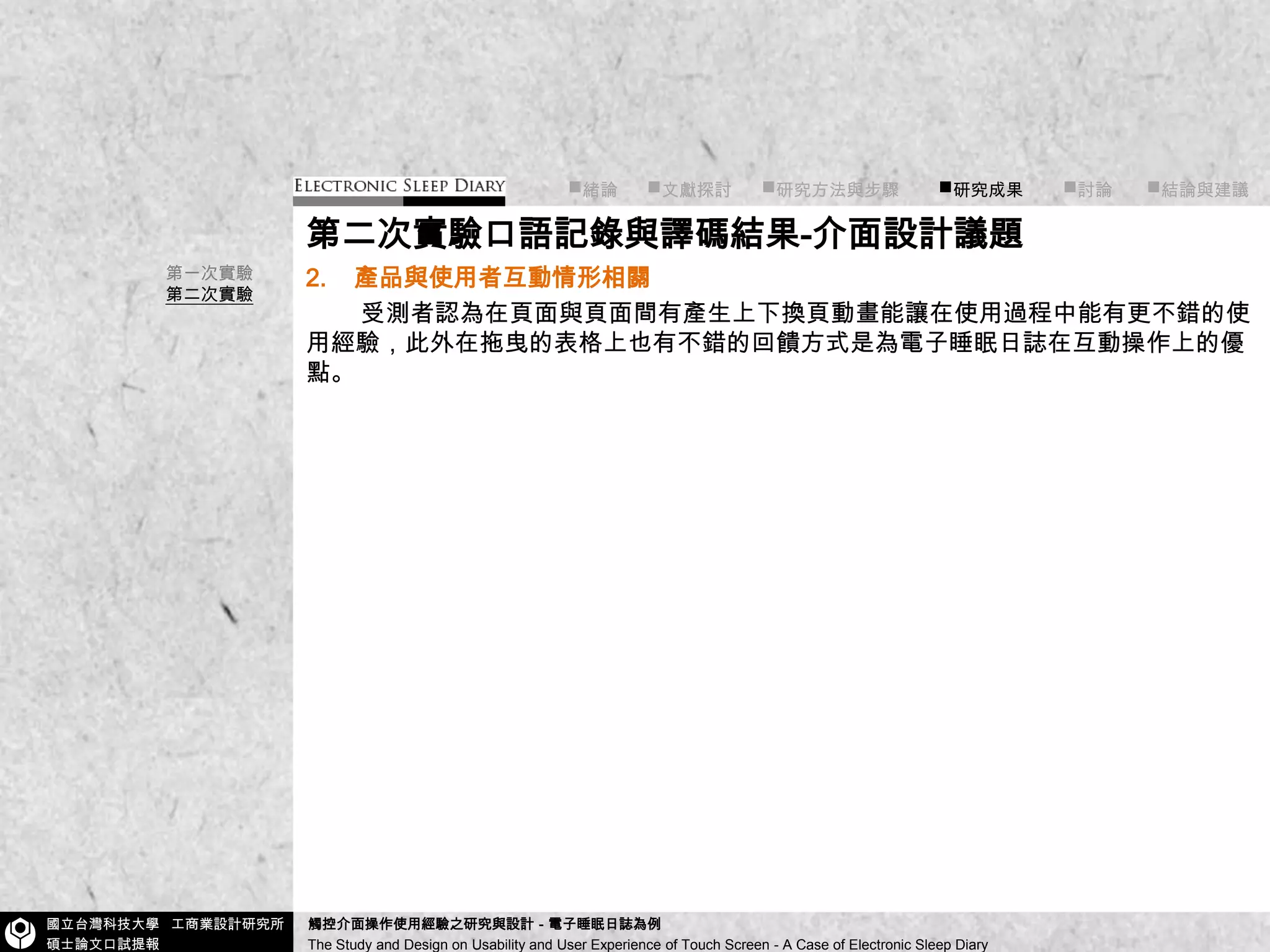
Task: Click the paragraph starting with 受測者認為
Action: (x=778, y=343)
